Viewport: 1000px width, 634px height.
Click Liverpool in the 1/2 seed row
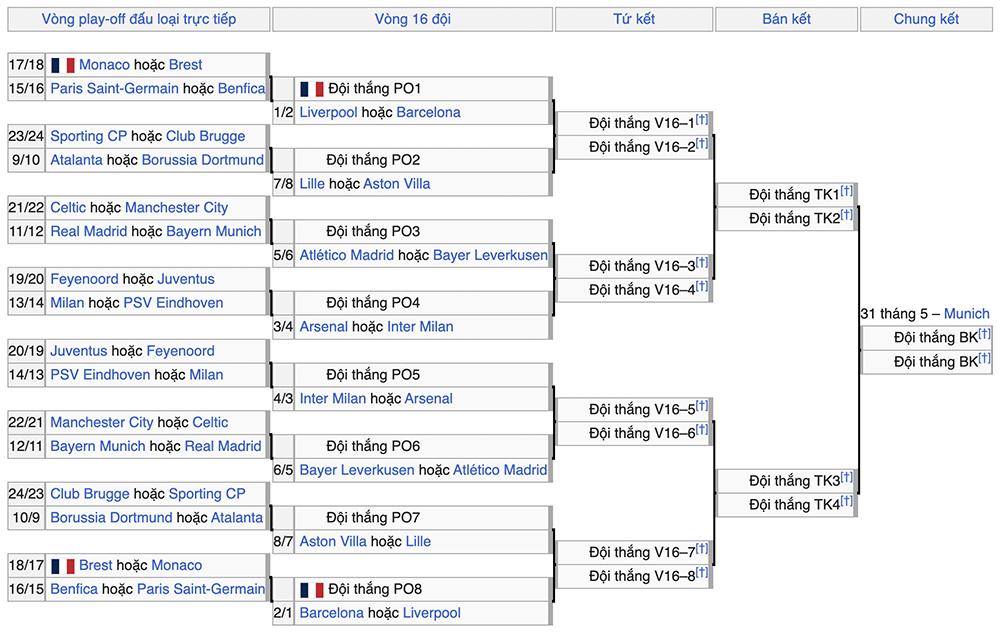[328, 113]
